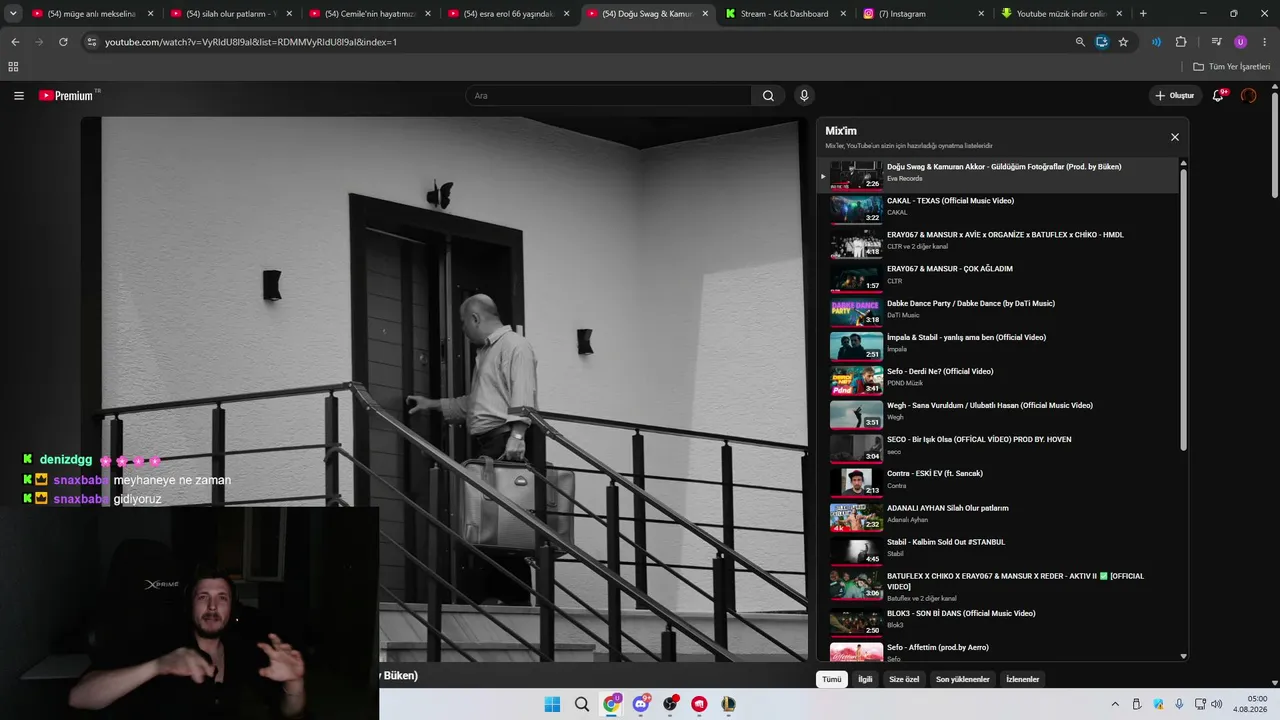Open the Windows Start menu

tap(552, 704)
